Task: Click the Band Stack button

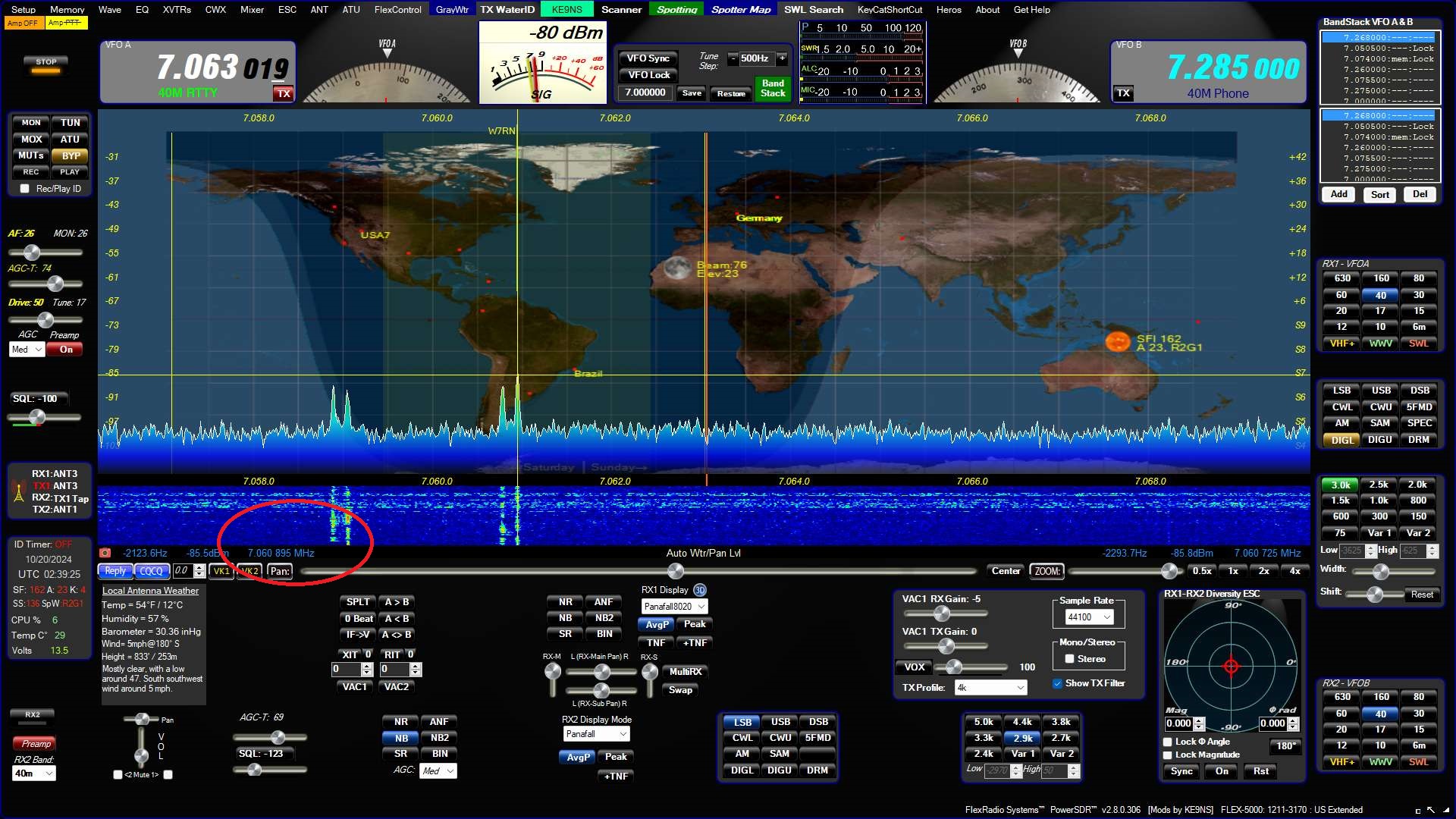Action: pos(773,88)
